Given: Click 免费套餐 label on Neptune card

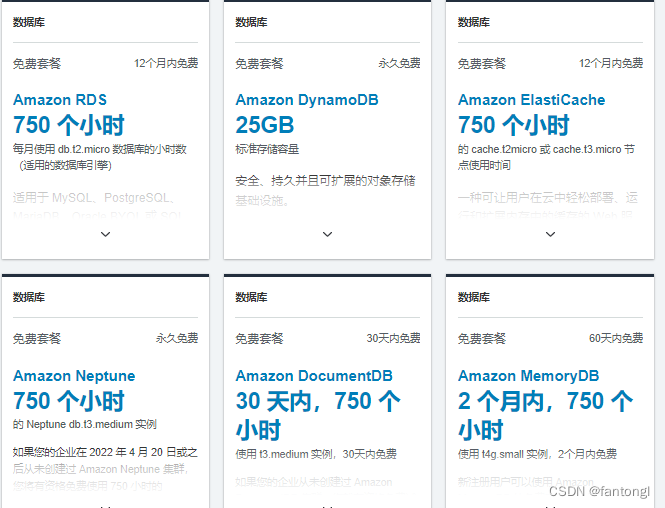Looking at the screenshot, I should point(37,338).
